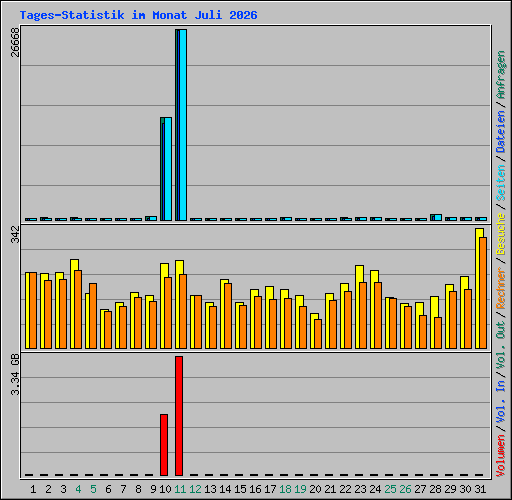The width and height of the screenshot is (512, 500).
Task: Click the chart title Tages-Statistik im Monat Juli 2026
Action: [138, 15]
